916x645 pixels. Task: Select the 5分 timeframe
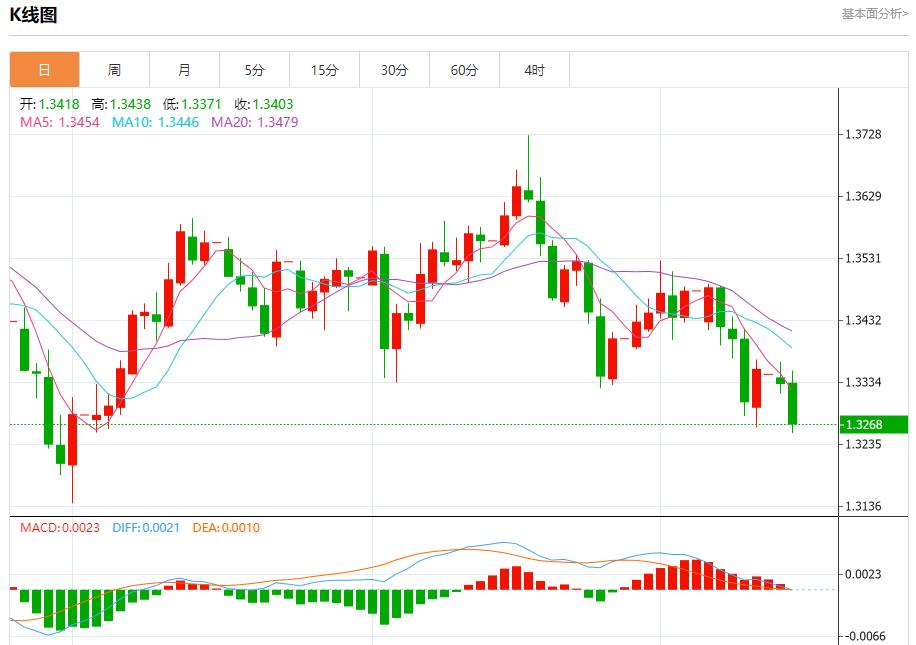pyautogui.click(x=253, y=69)
